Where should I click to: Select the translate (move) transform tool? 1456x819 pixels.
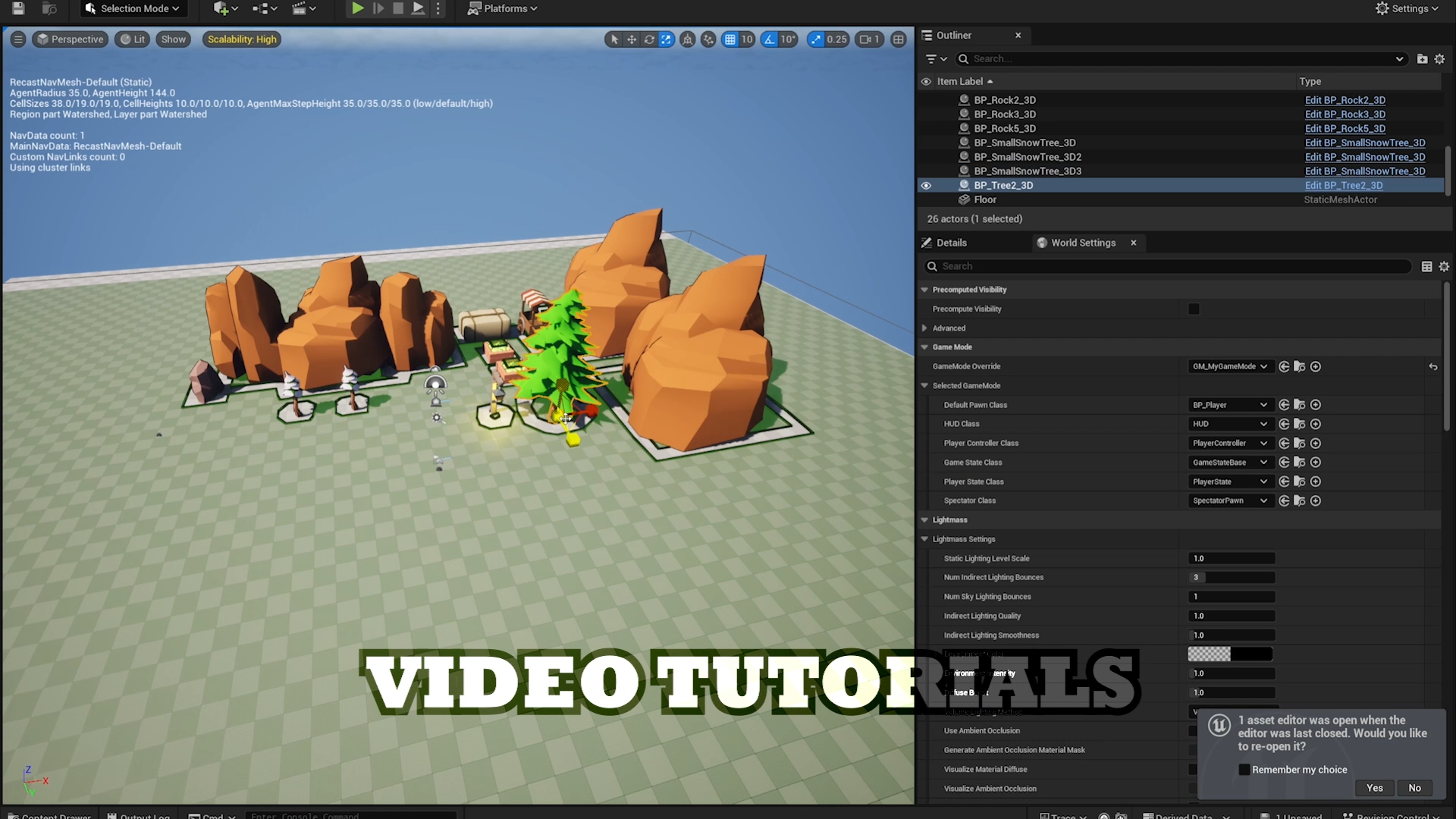pos(631,39)
